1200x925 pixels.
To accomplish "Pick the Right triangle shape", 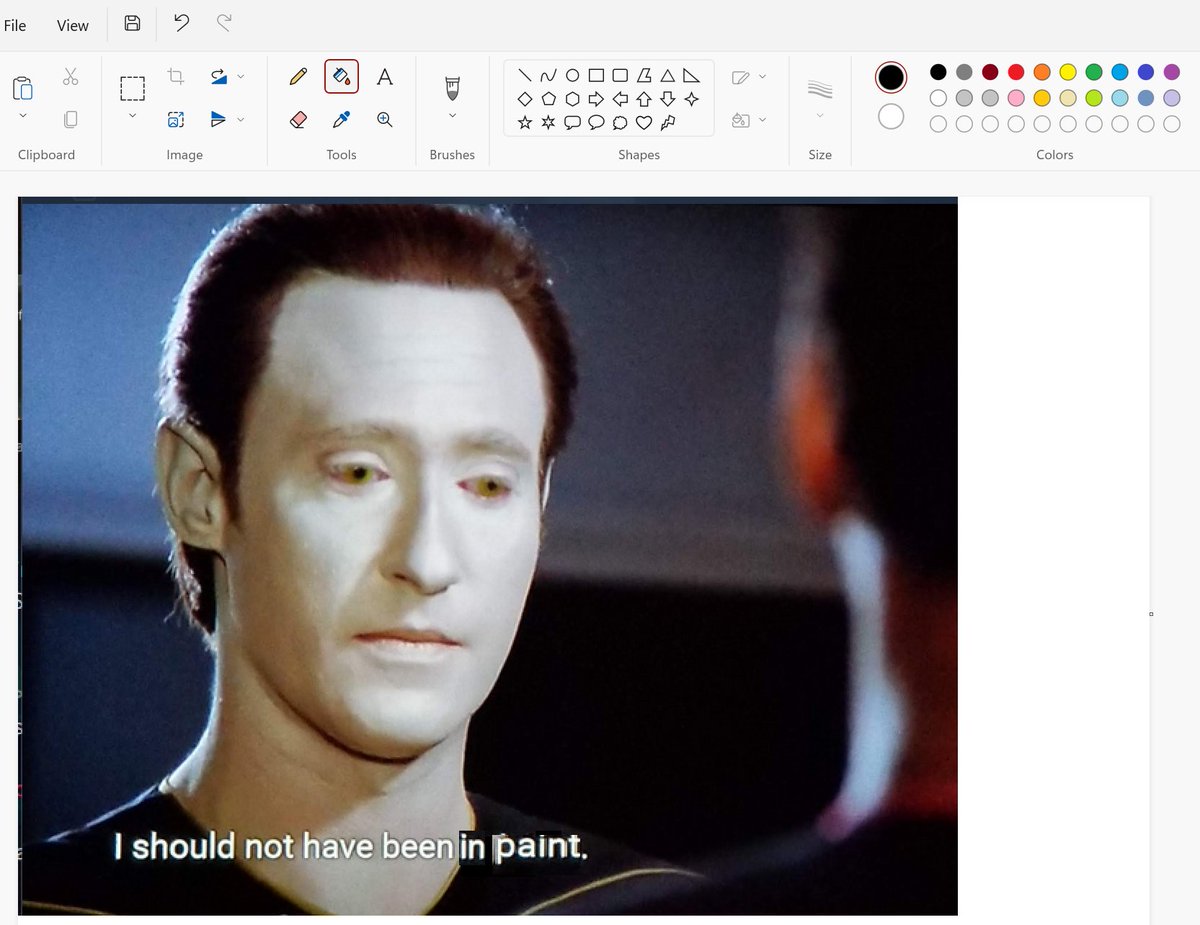I will (x=692, y=75).
